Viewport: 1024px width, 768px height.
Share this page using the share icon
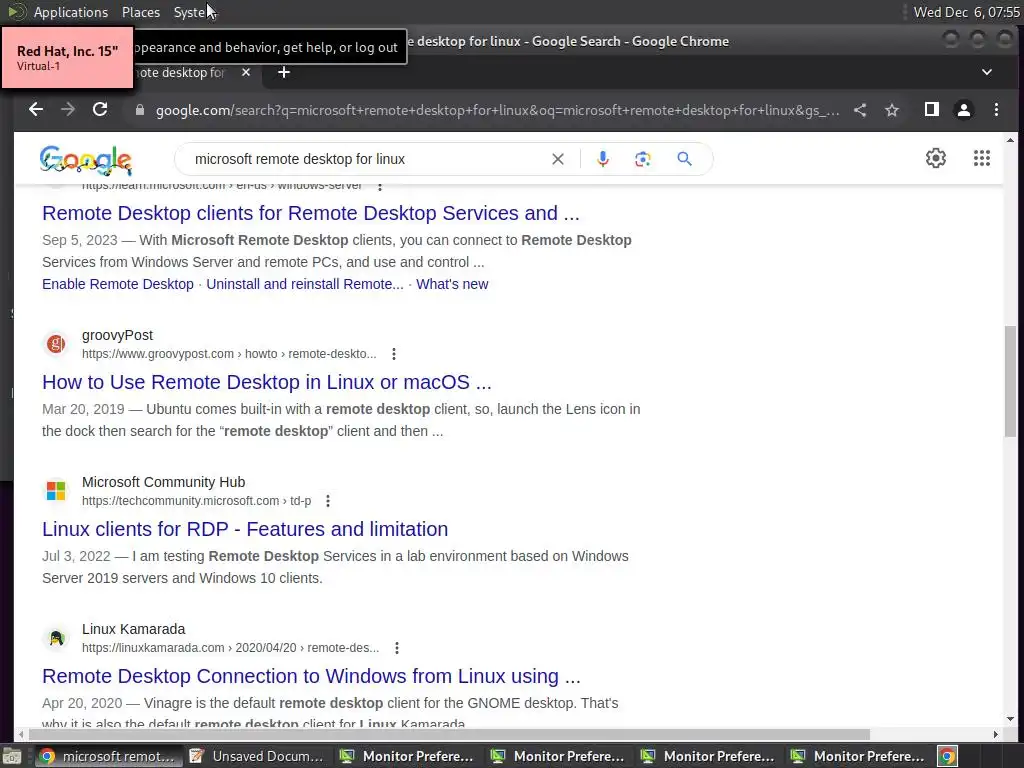coord(860,110)
